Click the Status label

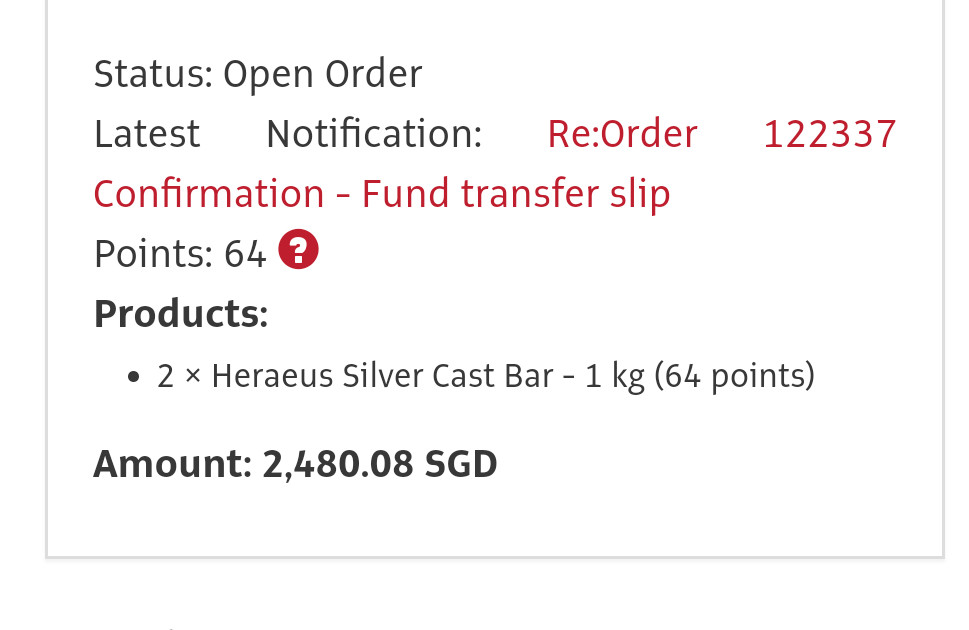coord(153,74)
